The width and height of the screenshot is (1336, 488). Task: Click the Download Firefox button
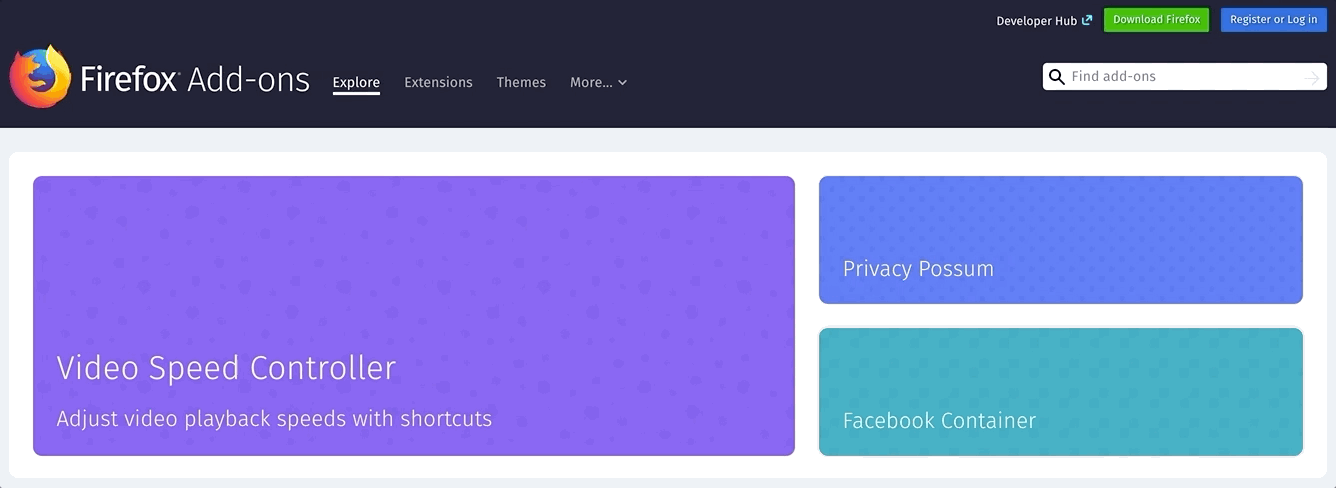(1156, 20)
